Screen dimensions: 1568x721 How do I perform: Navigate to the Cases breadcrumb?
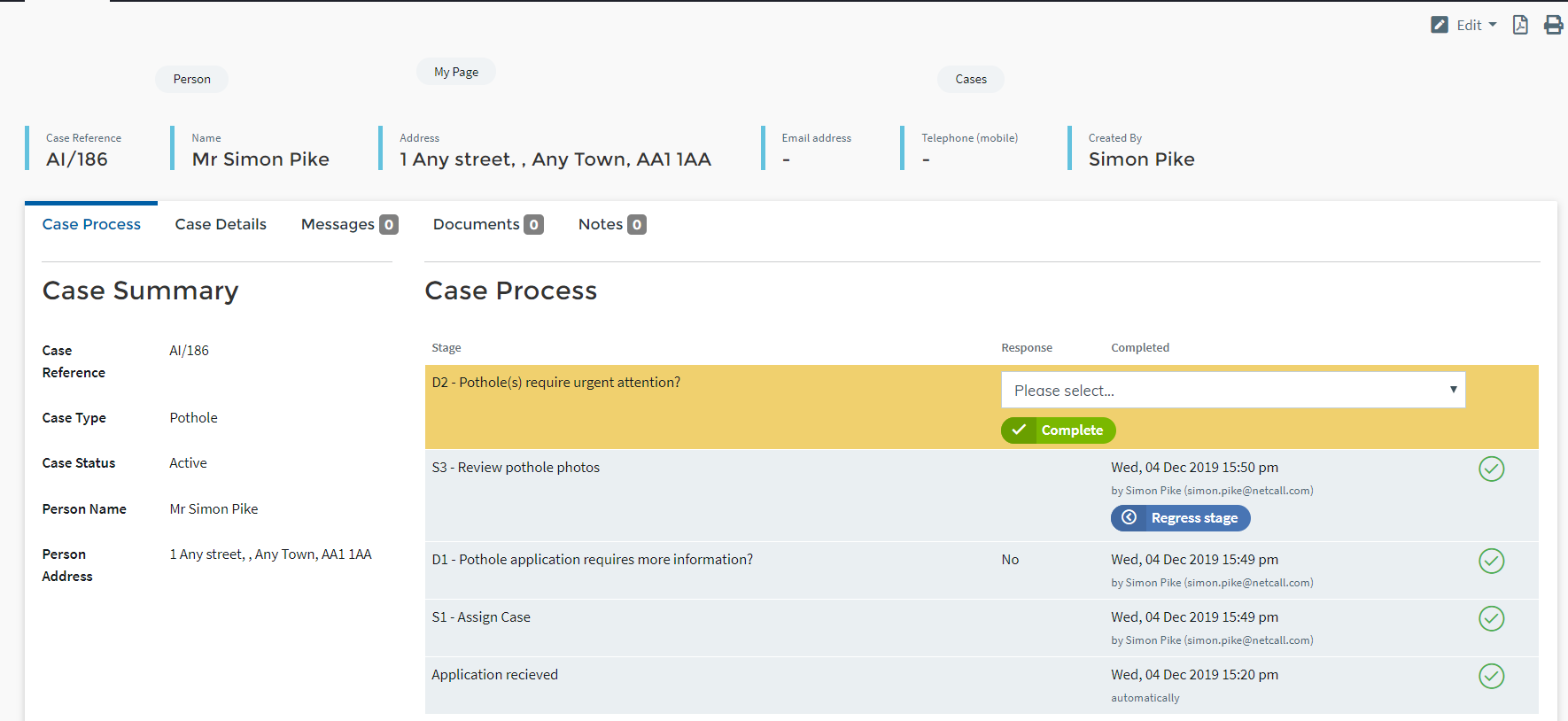click(971, 79)
